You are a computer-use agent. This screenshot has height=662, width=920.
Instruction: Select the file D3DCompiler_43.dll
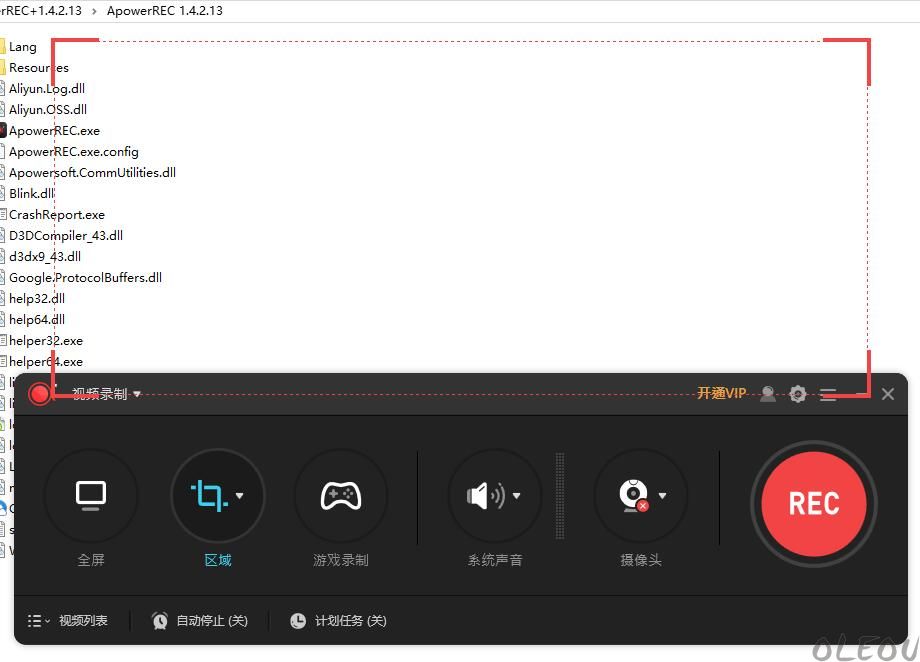pyautogui.click(x=66, y=236)
